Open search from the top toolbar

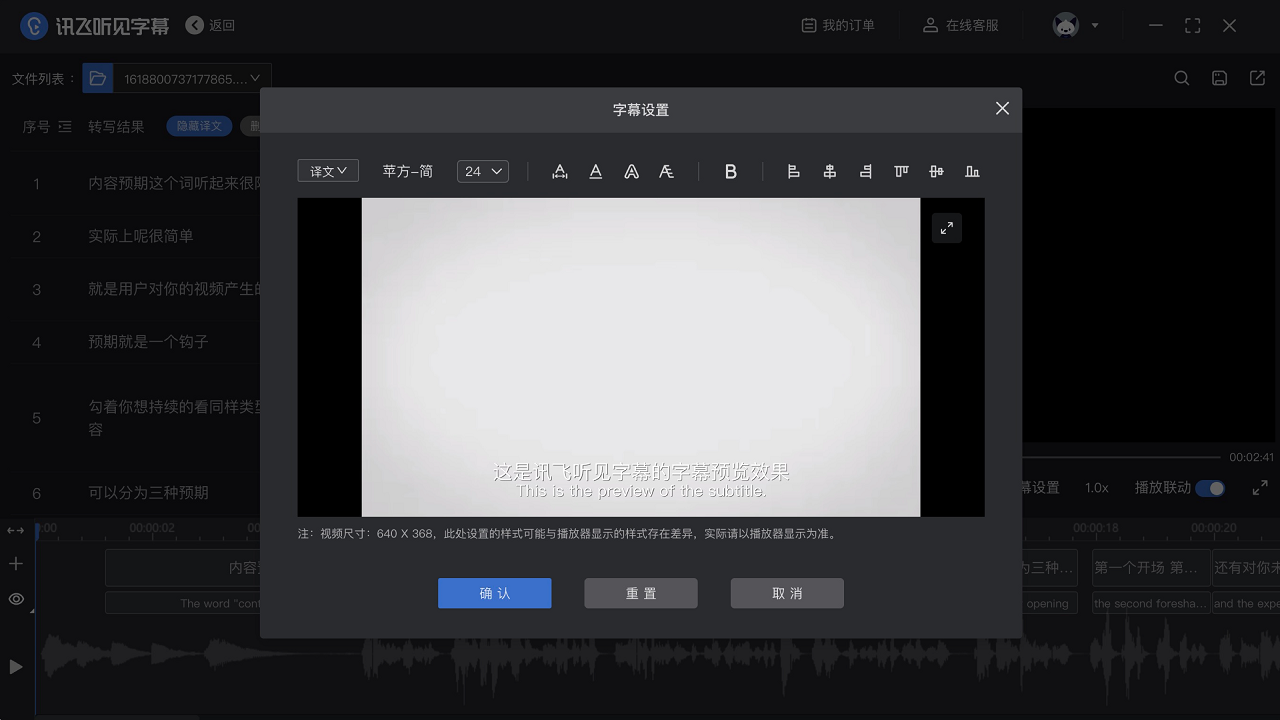tap(1182, 77)
